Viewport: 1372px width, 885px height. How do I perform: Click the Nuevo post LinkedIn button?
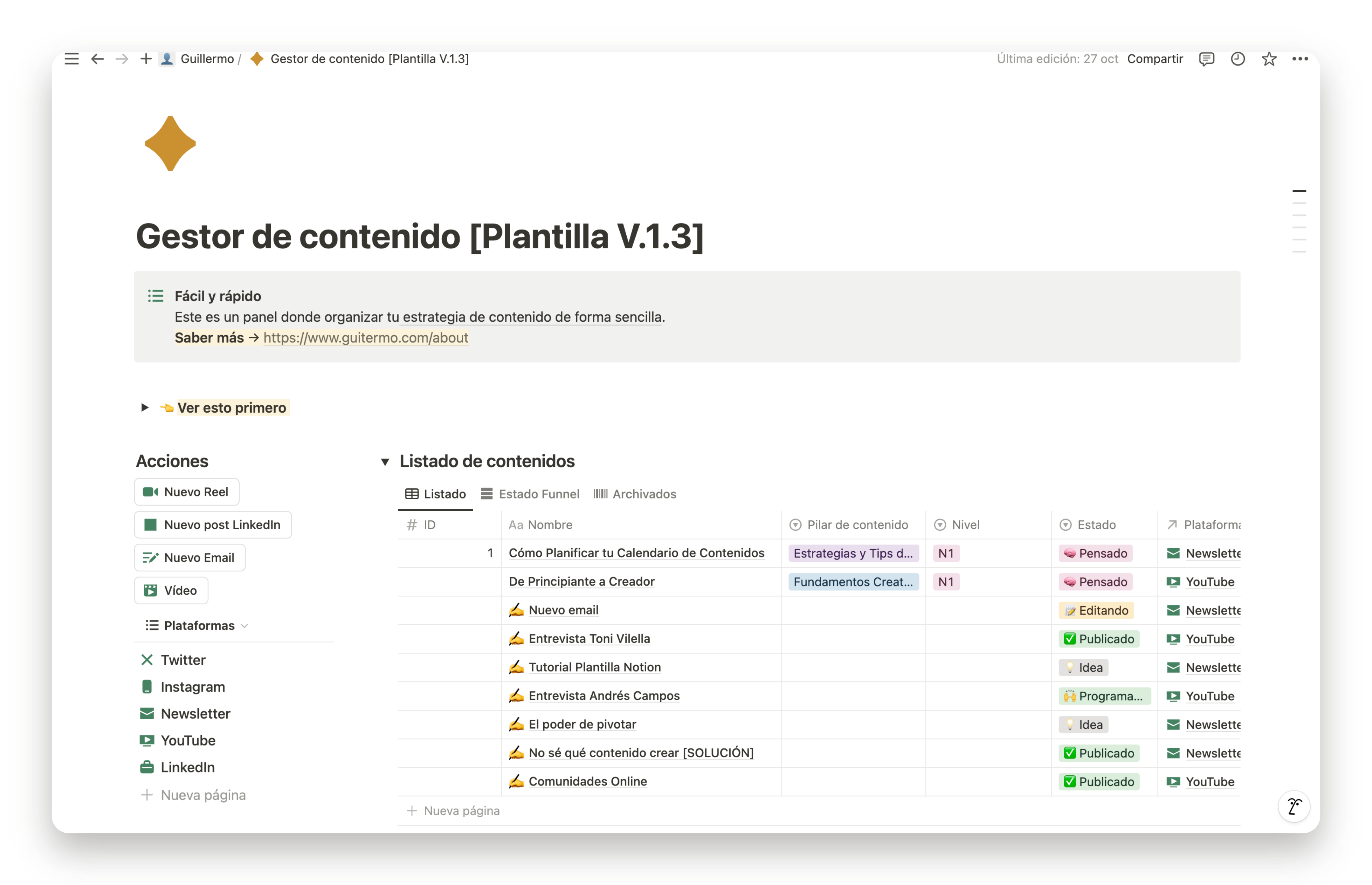point(213,525)
